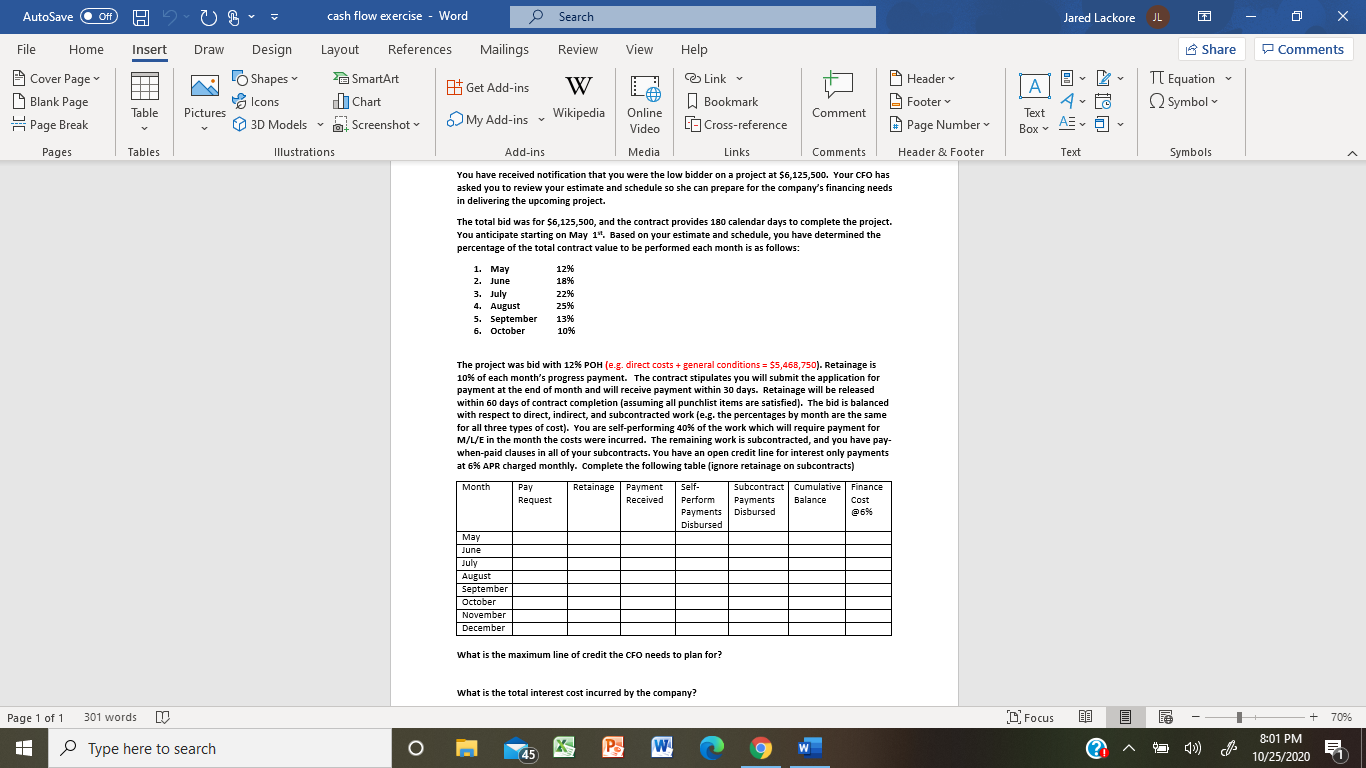Image resolution: width=1366 pixels, height=768 pixels.
Task: Enable Focus mode in status bar
Action: pos(1032,717)
